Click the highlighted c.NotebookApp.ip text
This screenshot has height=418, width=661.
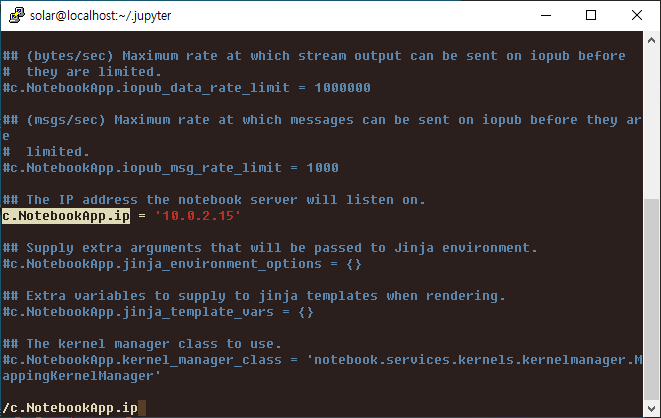[x=66, y=216]
